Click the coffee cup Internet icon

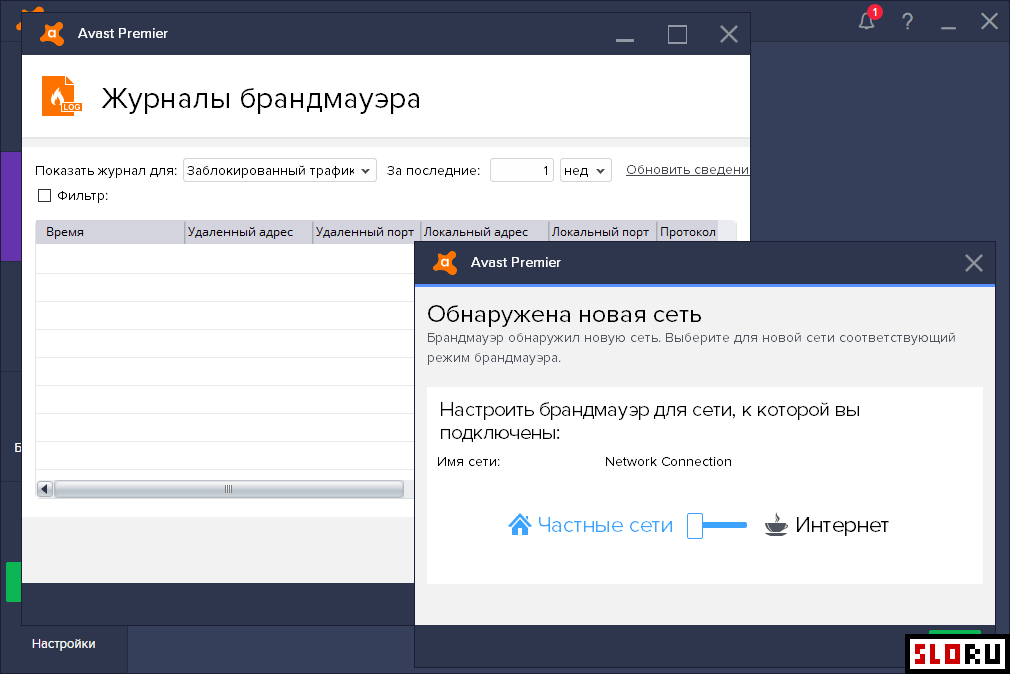pyautogui.click(x=776, y=525)
